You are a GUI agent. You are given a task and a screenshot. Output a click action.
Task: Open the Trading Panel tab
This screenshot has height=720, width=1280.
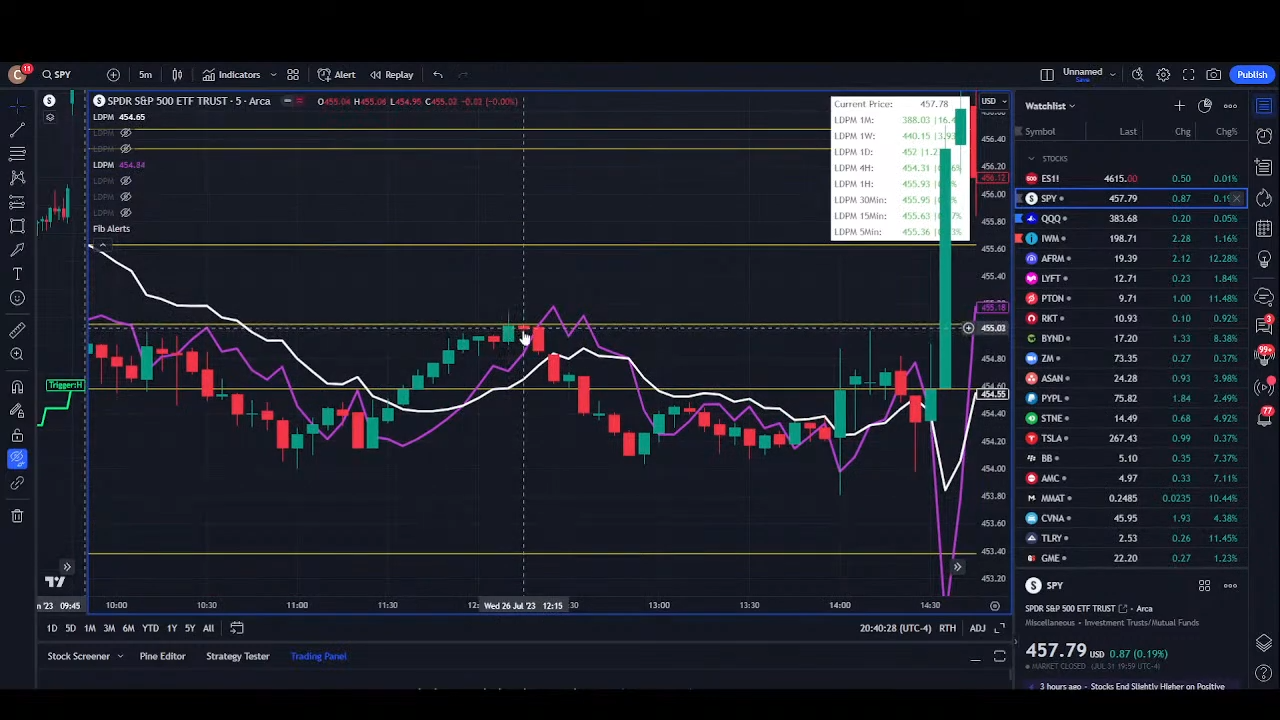[318, 657]
